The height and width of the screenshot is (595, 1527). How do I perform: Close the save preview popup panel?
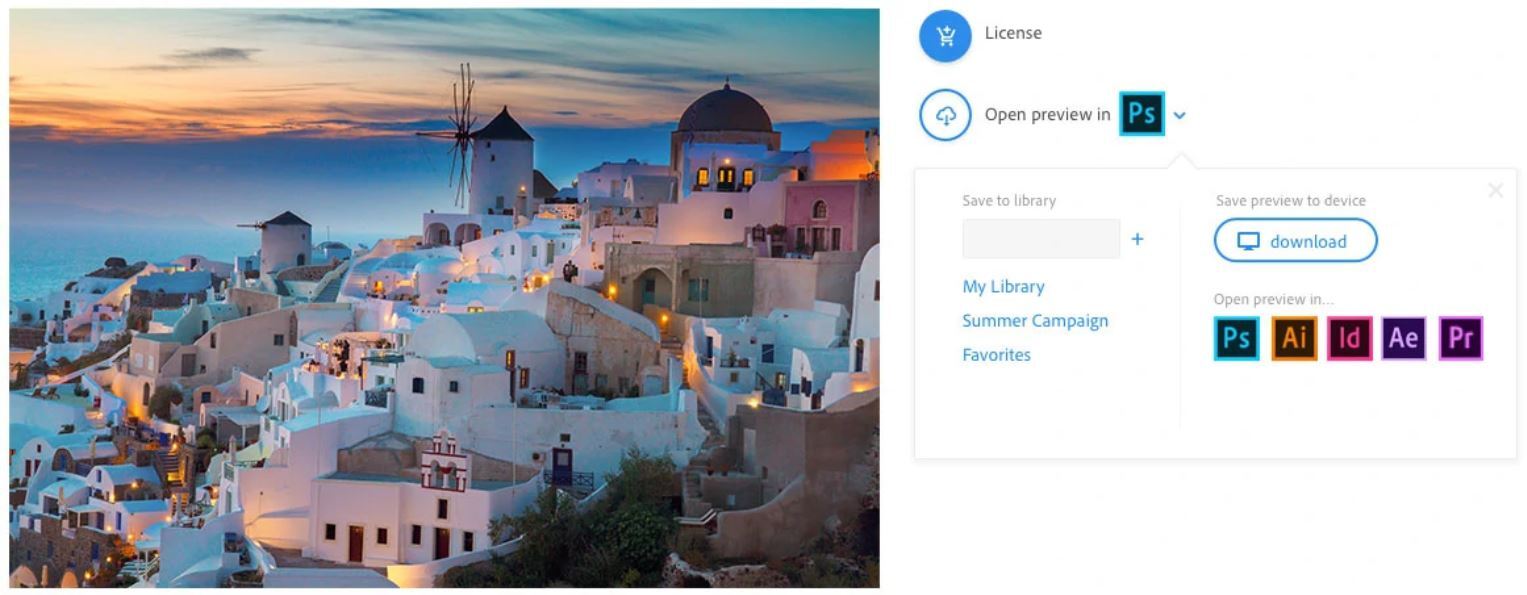(x=1495, y=190)
